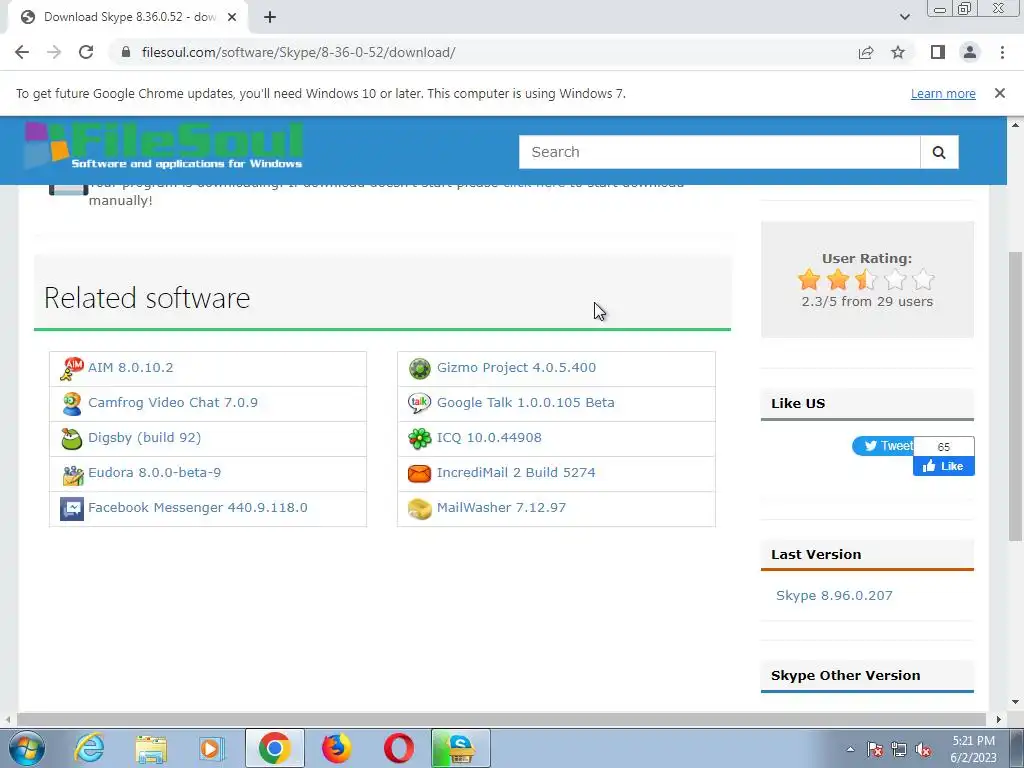The image size is (1024, 768).
Task: Open Camfrog Video Chat 7.0.9 link
Action: 173,403
